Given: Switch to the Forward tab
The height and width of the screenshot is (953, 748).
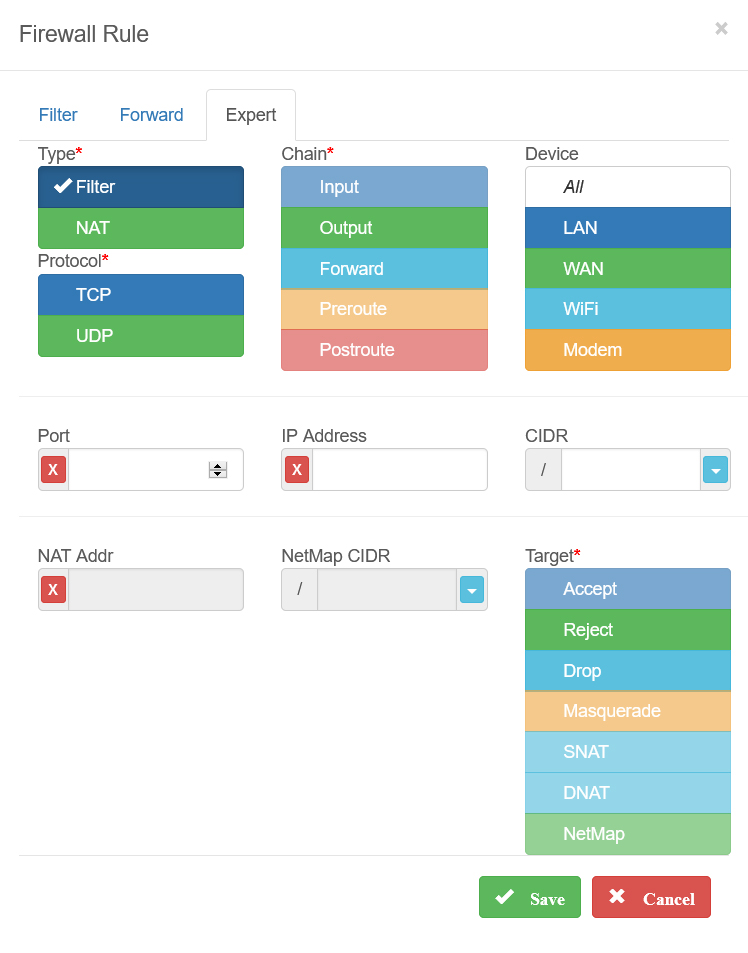Looking at the screenshot, I should point(151,115).
